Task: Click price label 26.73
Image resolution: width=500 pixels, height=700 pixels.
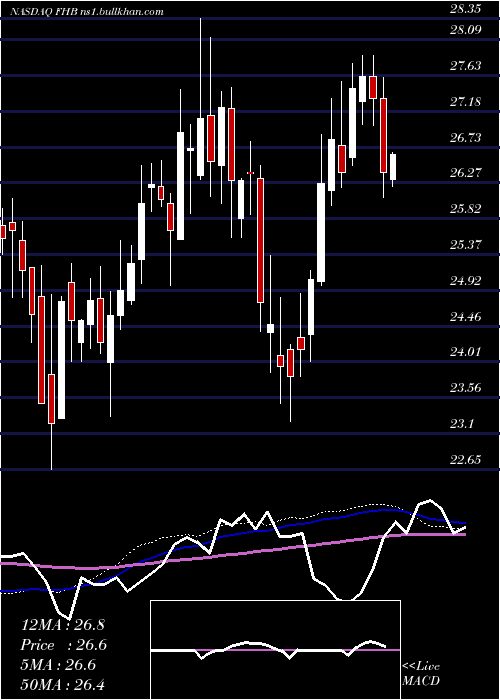Action: (466, 138)
